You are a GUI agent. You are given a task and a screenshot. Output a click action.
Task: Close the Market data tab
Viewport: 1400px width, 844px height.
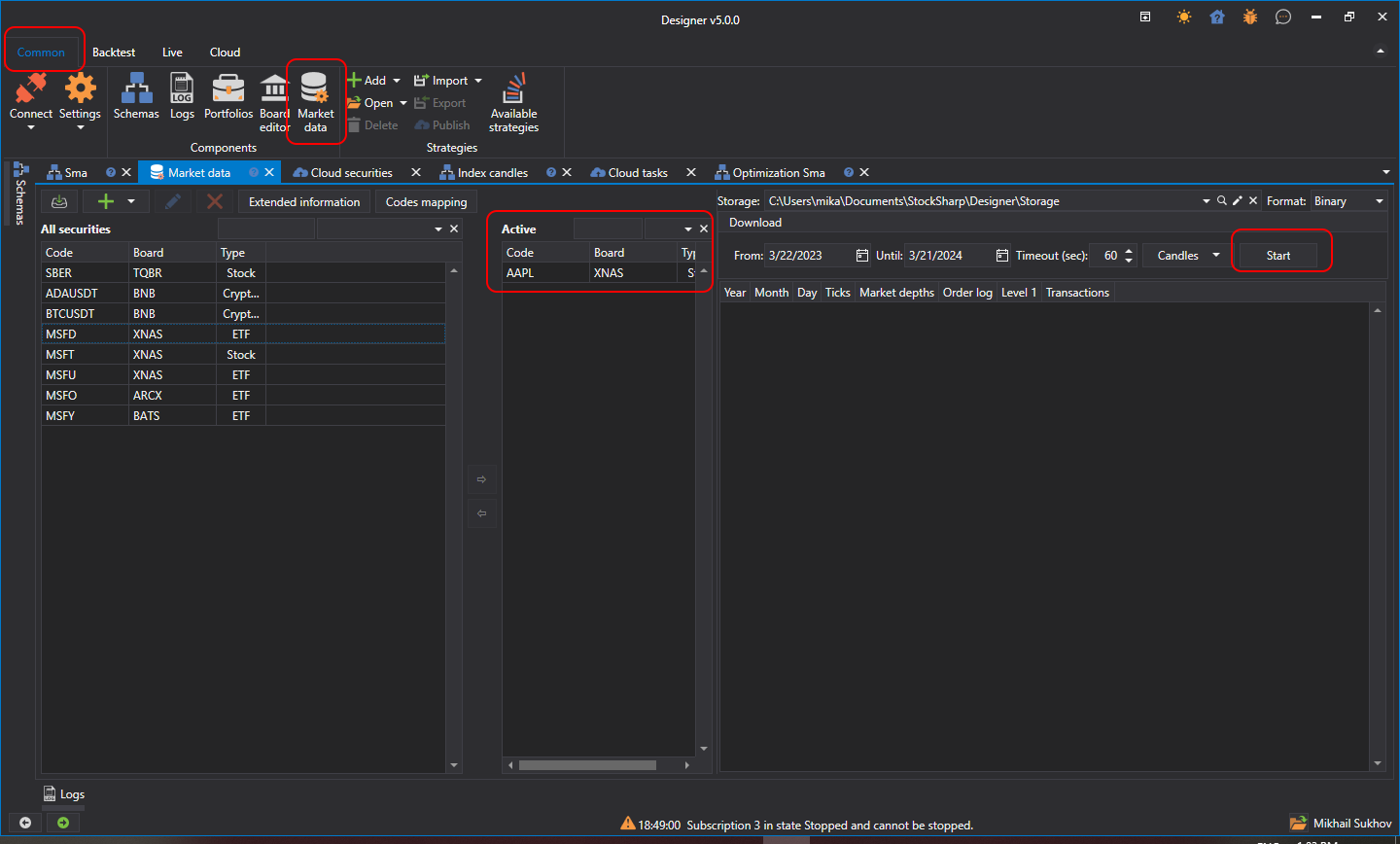(x=269, y=172)
